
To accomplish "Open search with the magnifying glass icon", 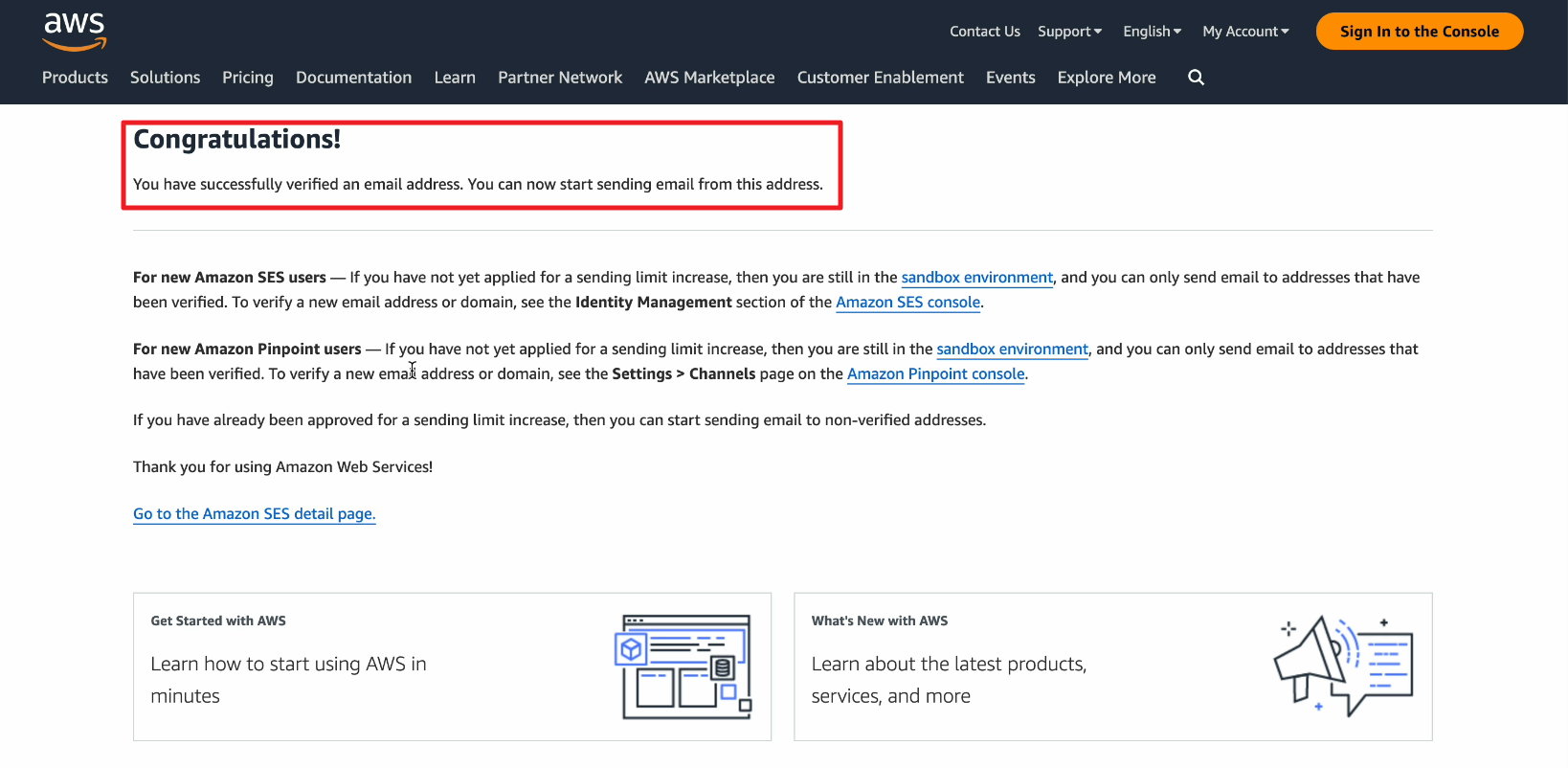I will (x=1196, y=78).
